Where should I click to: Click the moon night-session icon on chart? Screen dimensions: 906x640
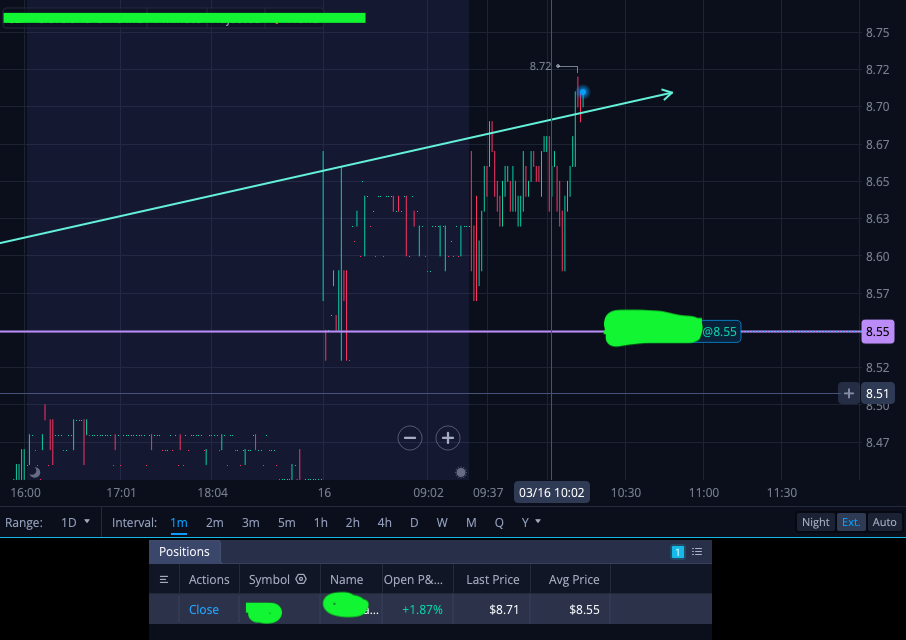click(35, 472)
